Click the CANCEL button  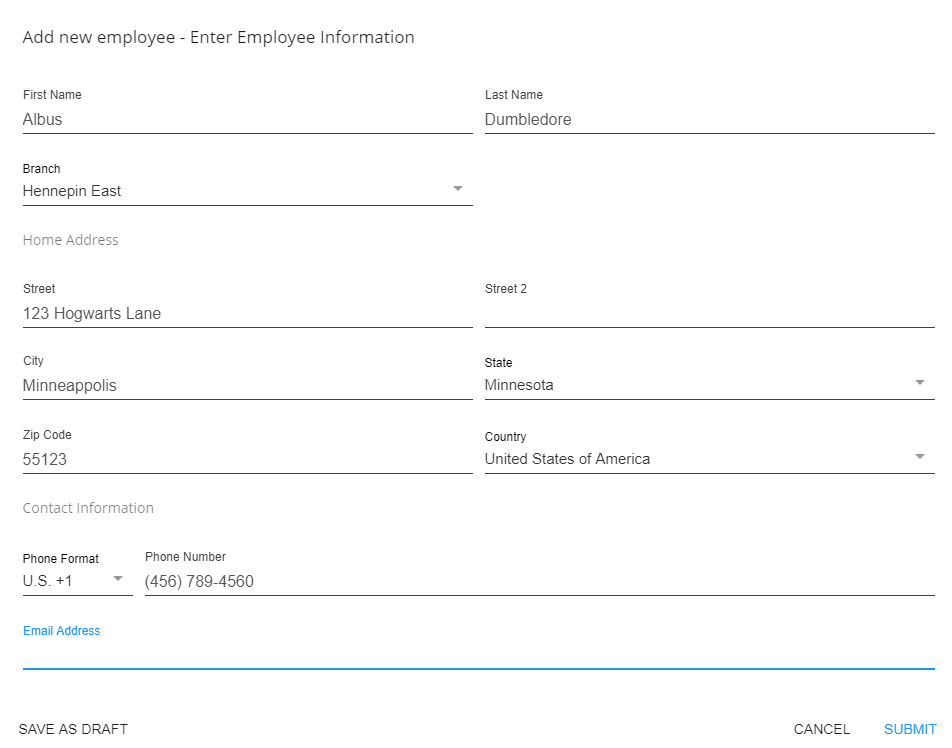(x=821, y=729)
